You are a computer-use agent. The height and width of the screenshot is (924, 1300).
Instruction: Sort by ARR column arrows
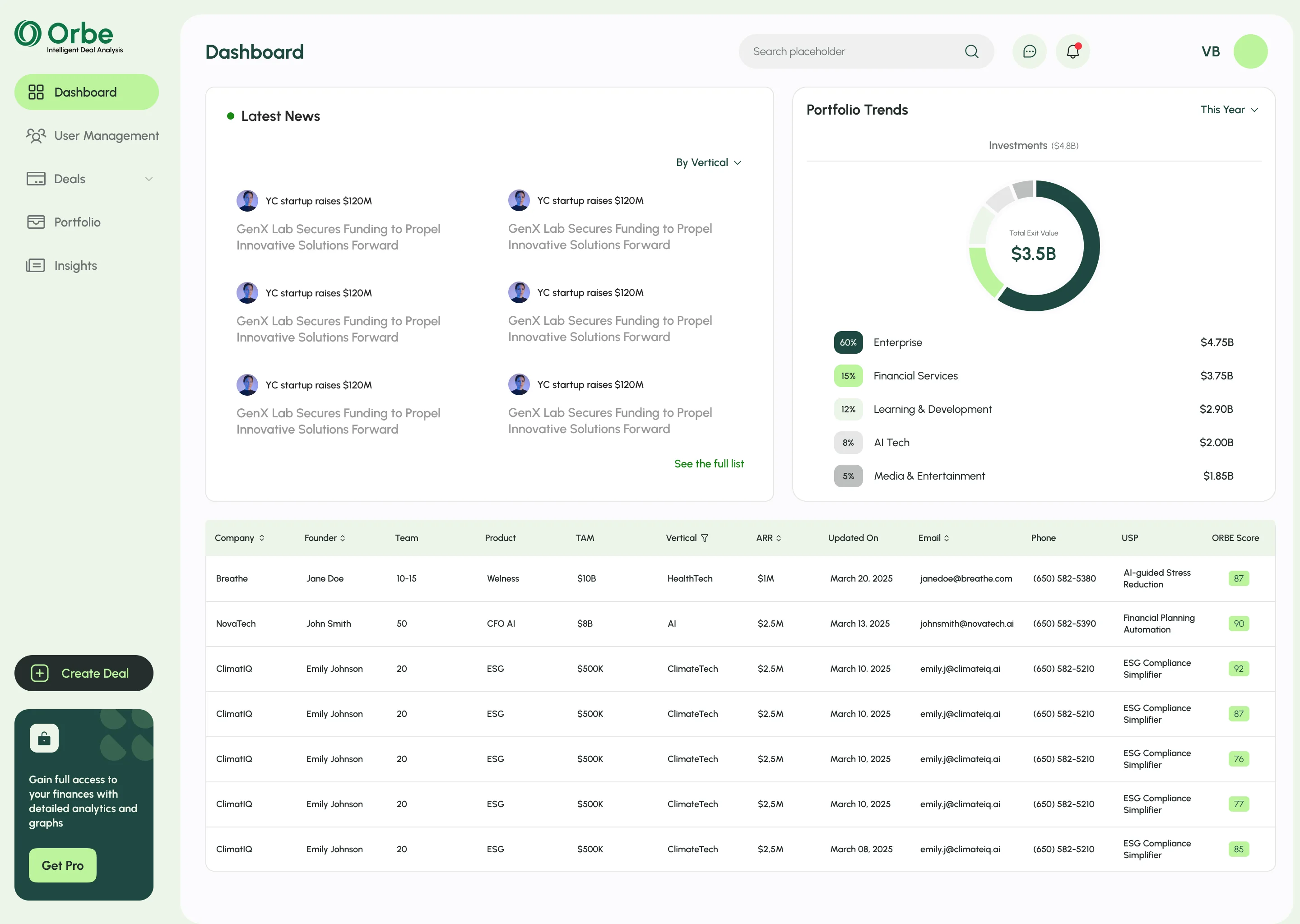click(779, 538)
